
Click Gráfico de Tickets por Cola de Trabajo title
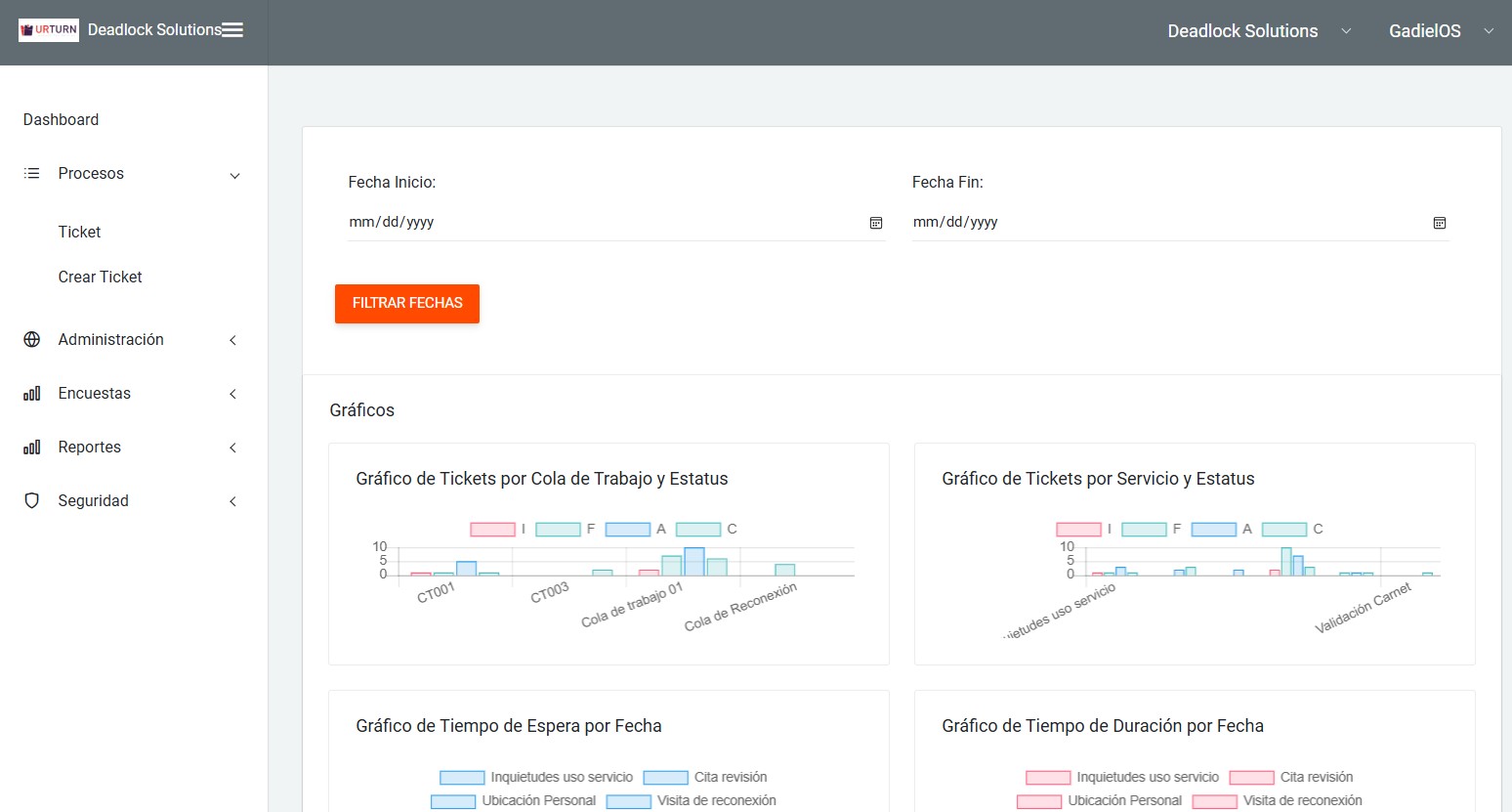coord(542,479)
